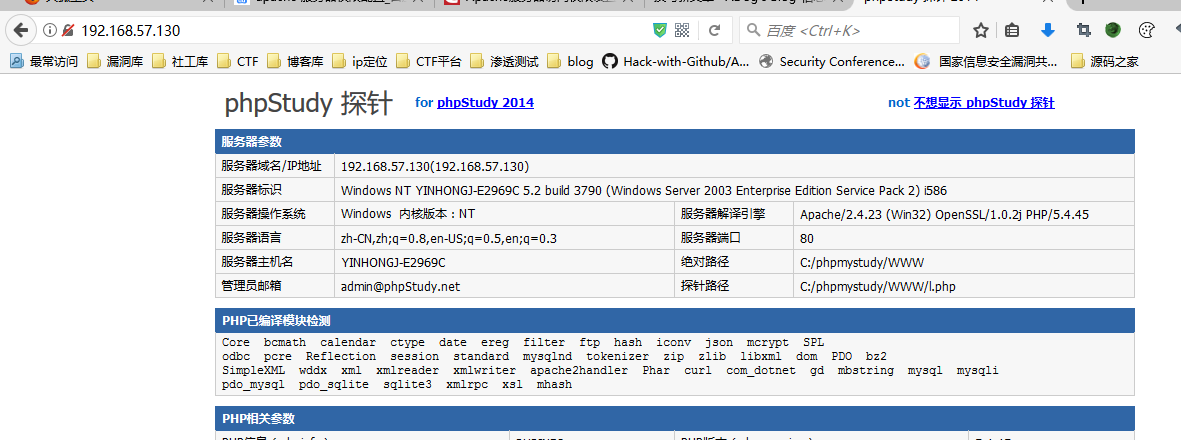Click the PHP已编译模块检测 section header
Image resolution: width=1181 pixels, height=440 pixels.
[674, 320]
